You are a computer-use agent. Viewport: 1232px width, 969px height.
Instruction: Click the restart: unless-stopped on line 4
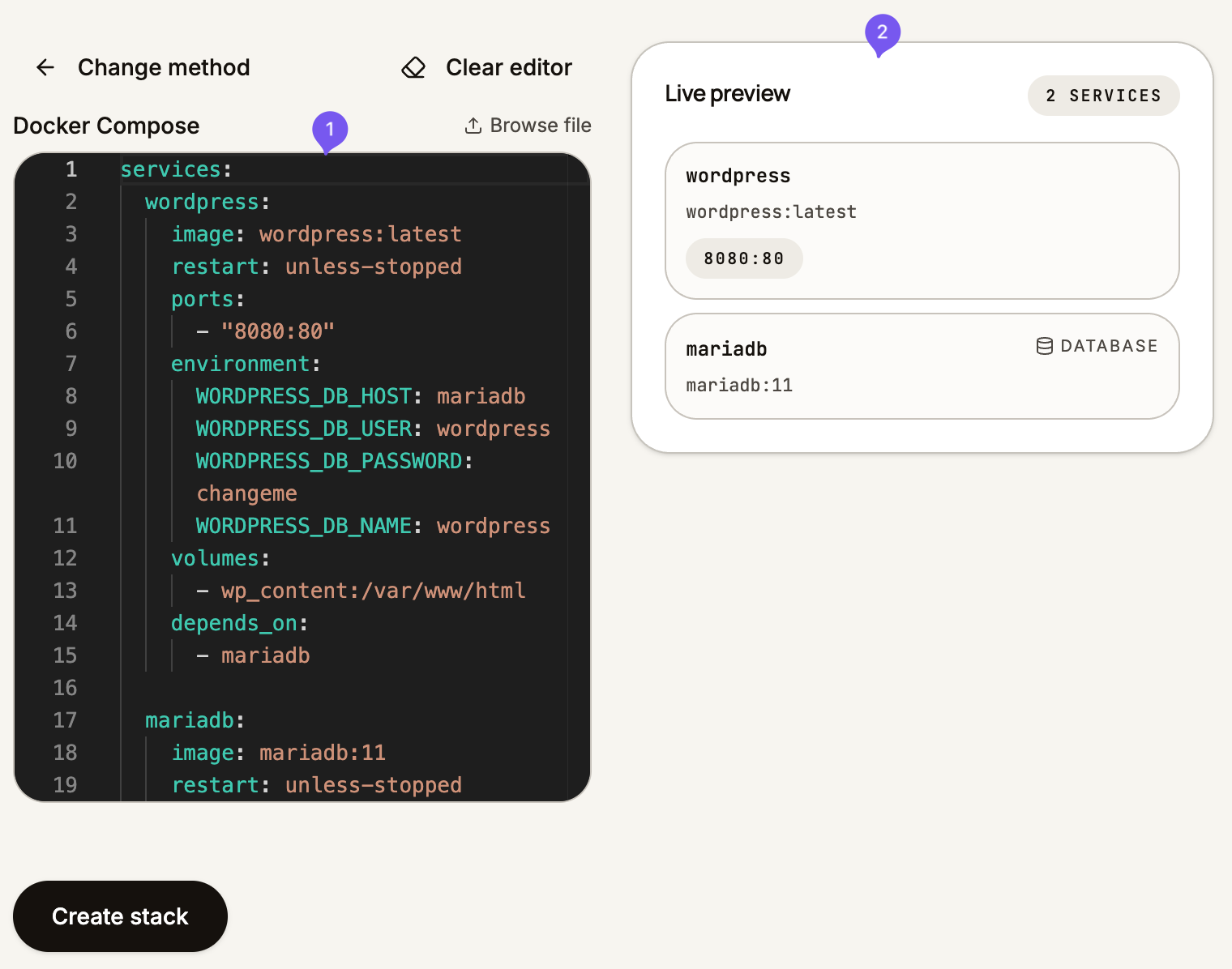coord(316,267)
